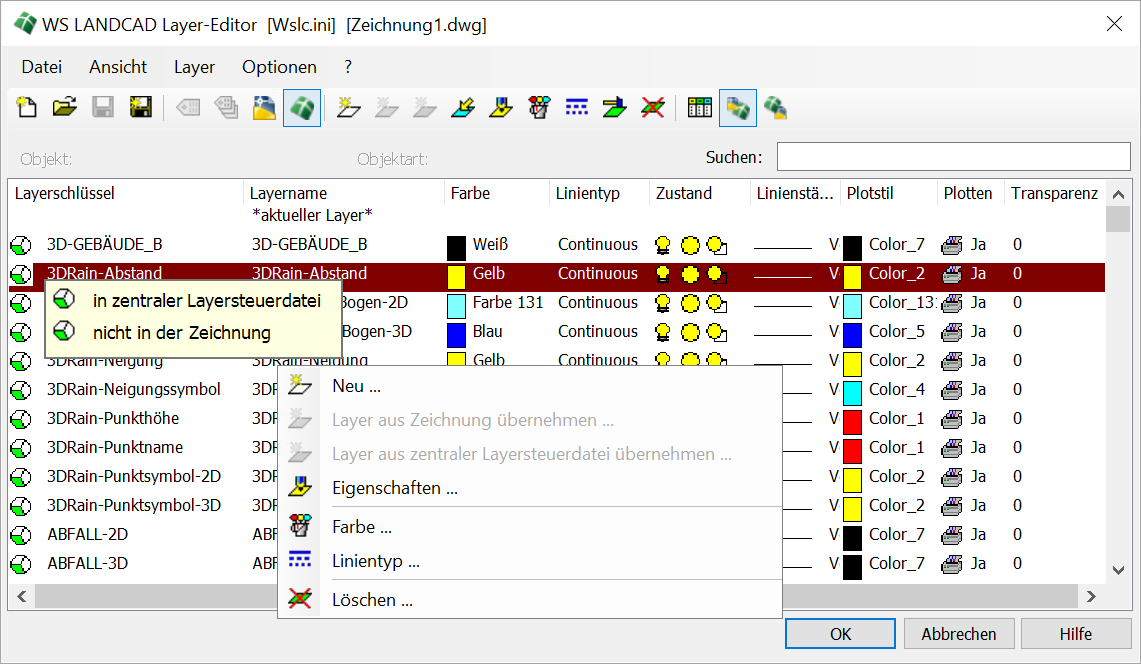Select 'Löschen ...' in the context menu

(372, 600)
